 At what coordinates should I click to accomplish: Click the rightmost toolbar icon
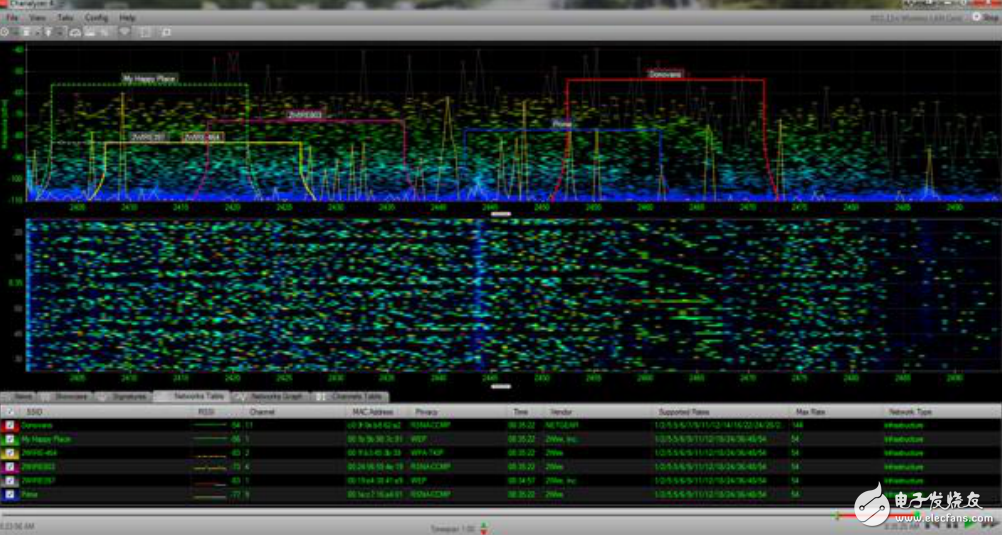[x=166, y=32]
